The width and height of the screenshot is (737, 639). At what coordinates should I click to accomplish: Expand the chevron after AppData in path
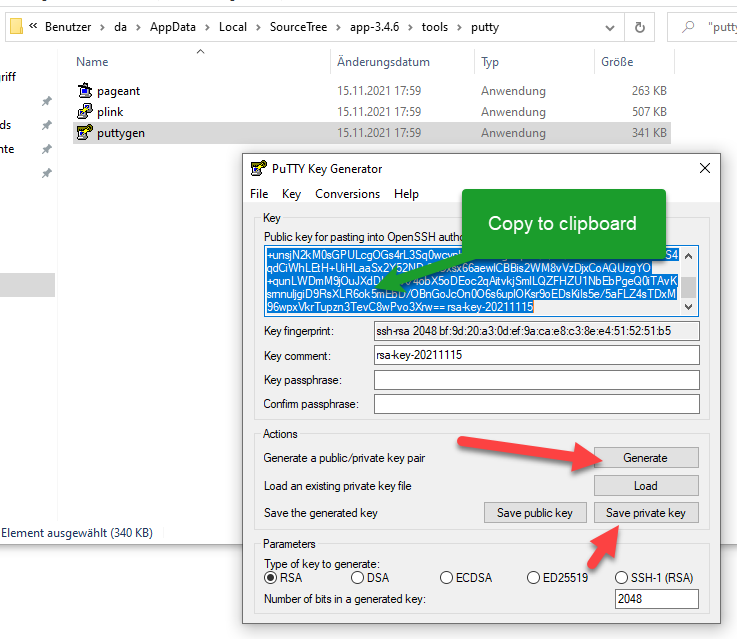[207, 27]
